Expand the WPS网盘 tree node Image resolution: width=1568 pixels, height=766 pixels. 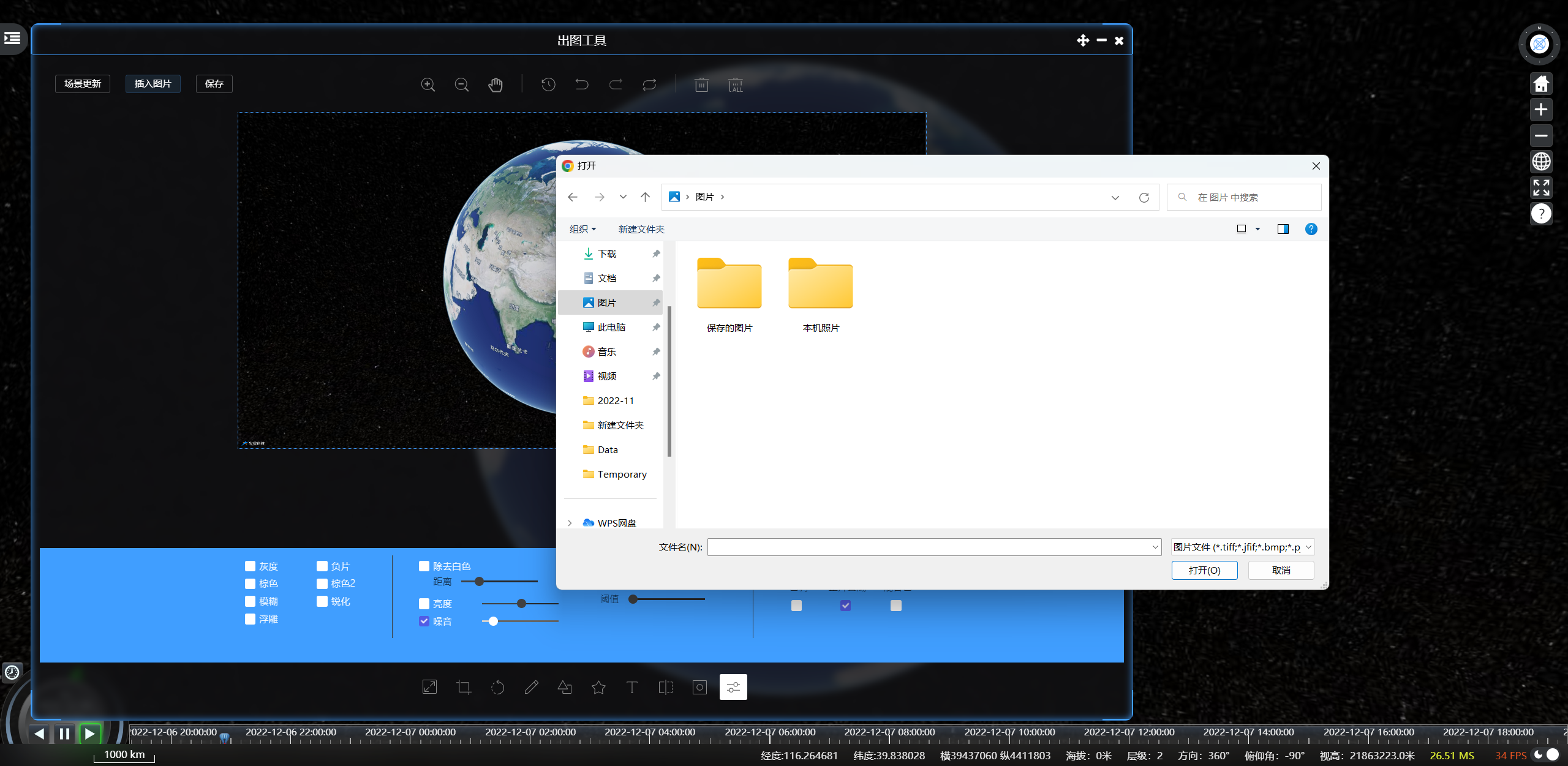point(570,523)
